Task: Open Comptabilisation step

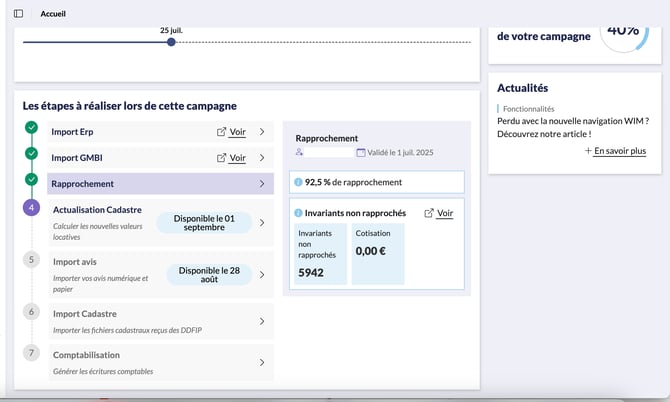Action: [x=160, y=362]
